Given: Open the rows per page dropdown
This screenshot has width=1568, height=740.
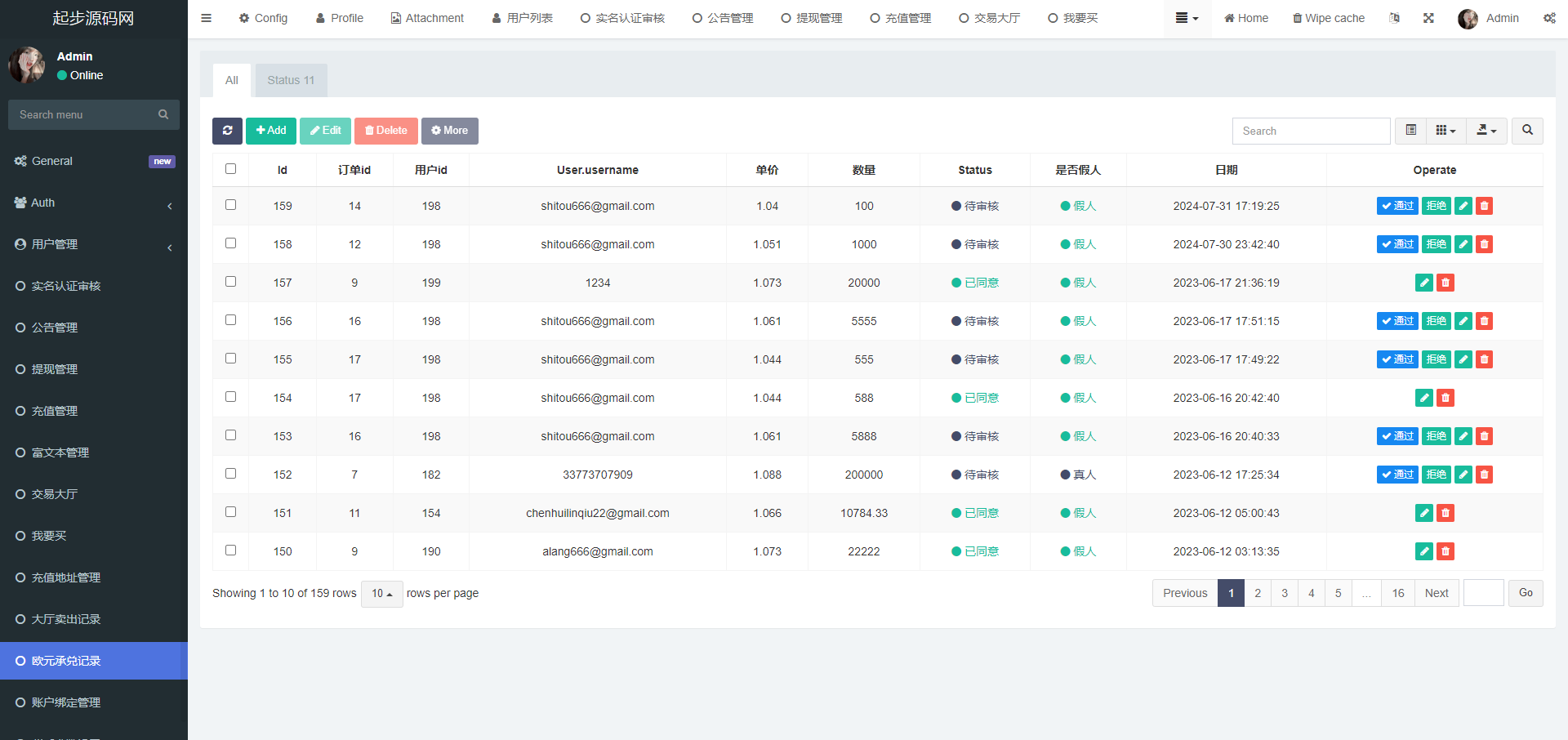Looking at the screenshot, I should [381, 594].
